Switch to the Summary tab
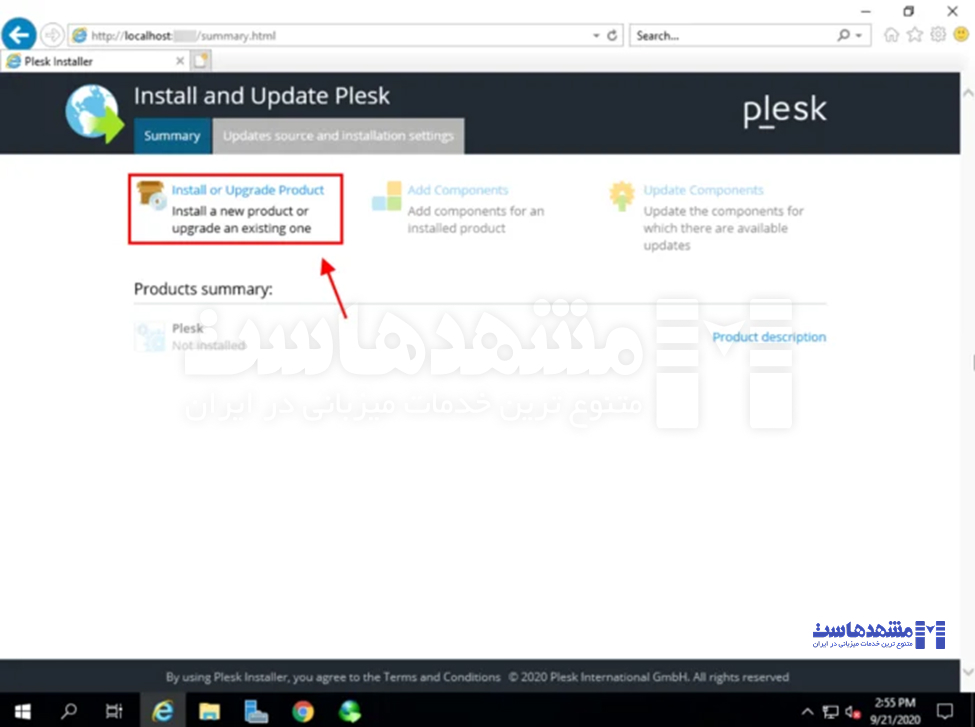The width and height of the screenshot is (975, 727). (172, 136)
